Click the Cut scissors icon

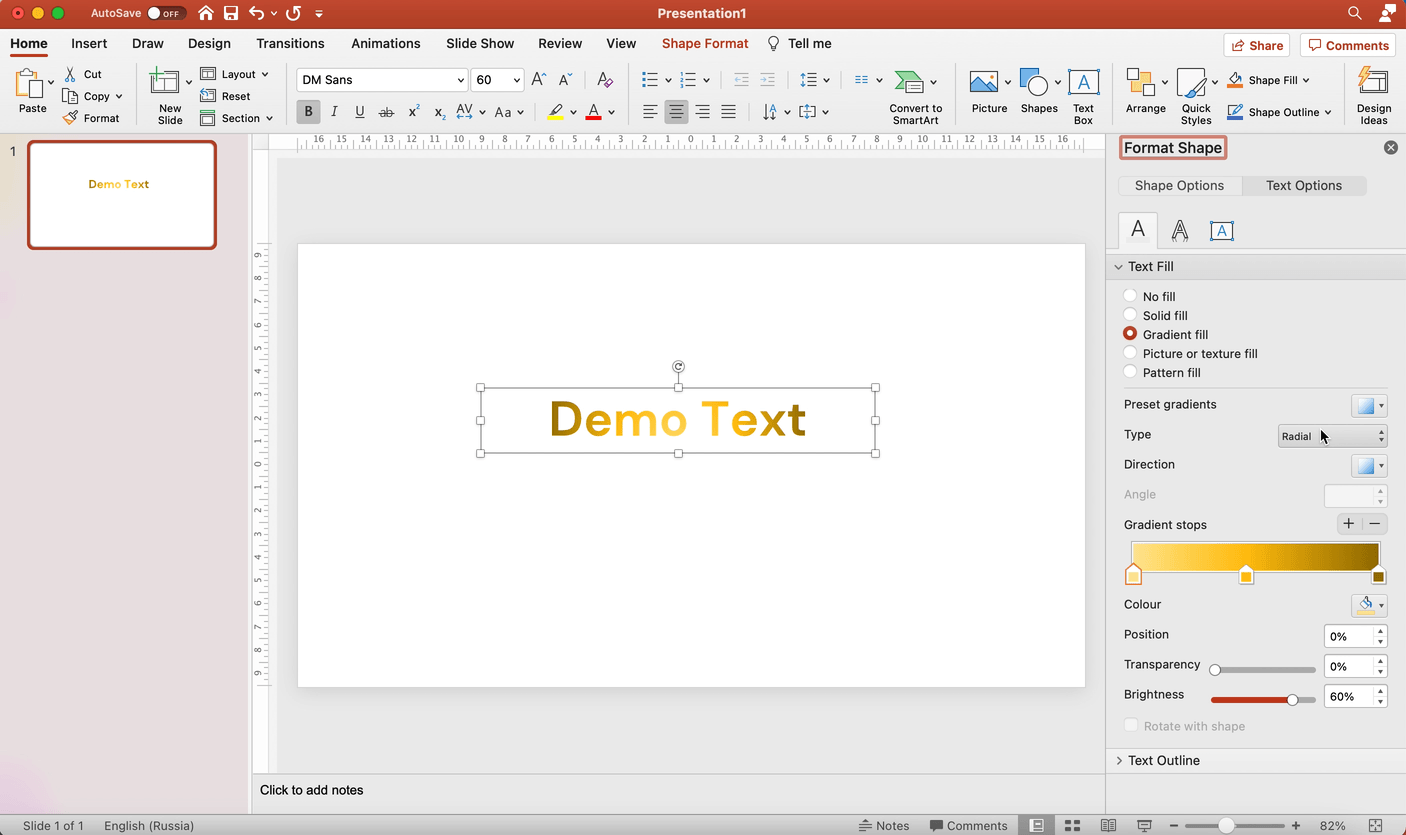70,74
